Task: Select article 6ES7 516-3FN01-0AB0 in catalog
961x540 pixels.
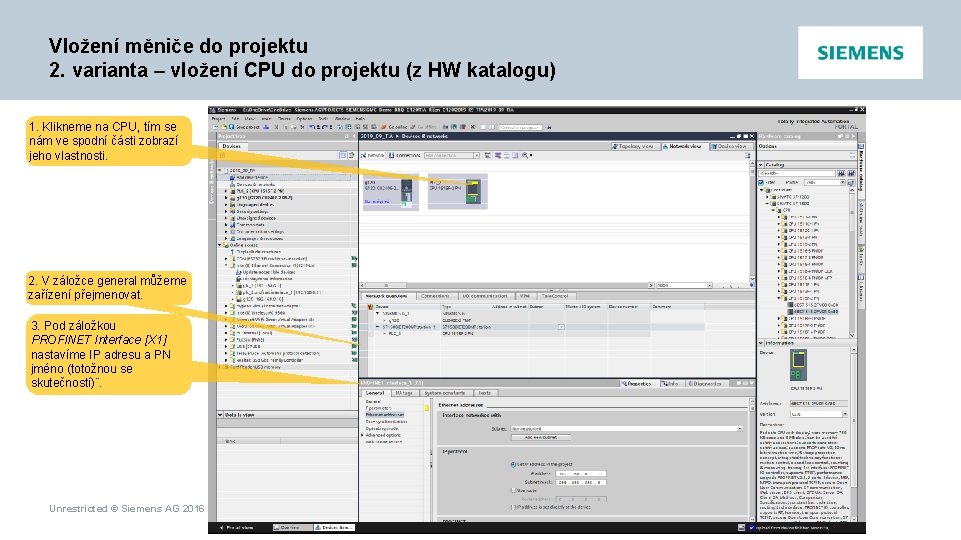Action: [x=814, y=311]
